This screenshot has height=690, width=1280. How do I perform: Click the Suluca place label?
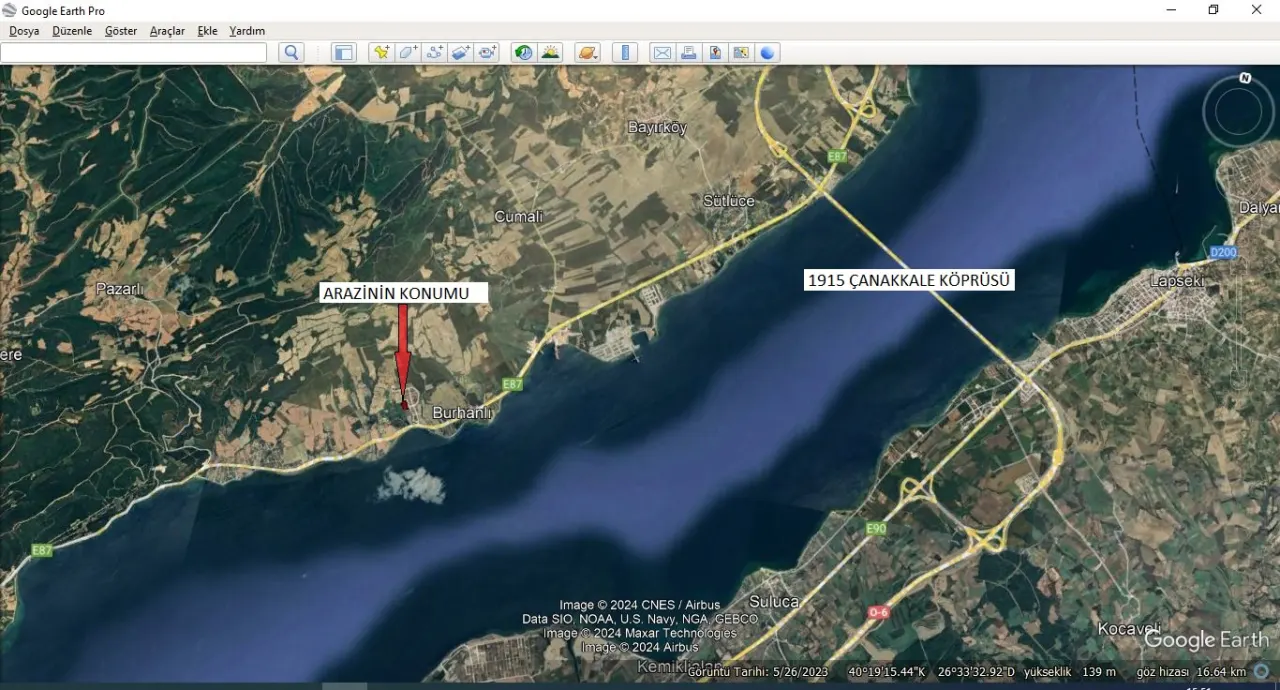tap(774, 601)
